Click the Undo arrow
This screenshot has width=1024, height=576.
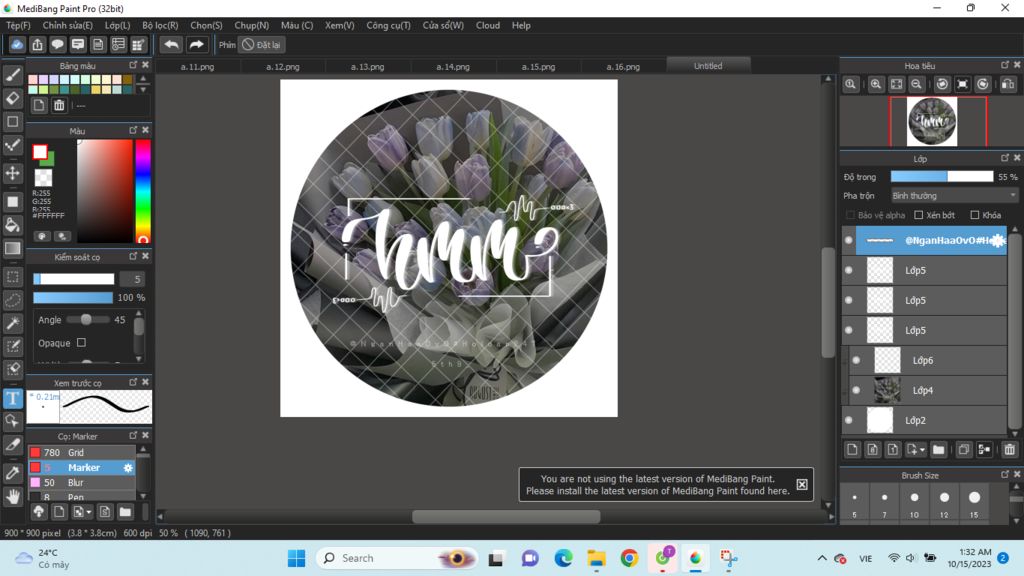tap(171, 44)
